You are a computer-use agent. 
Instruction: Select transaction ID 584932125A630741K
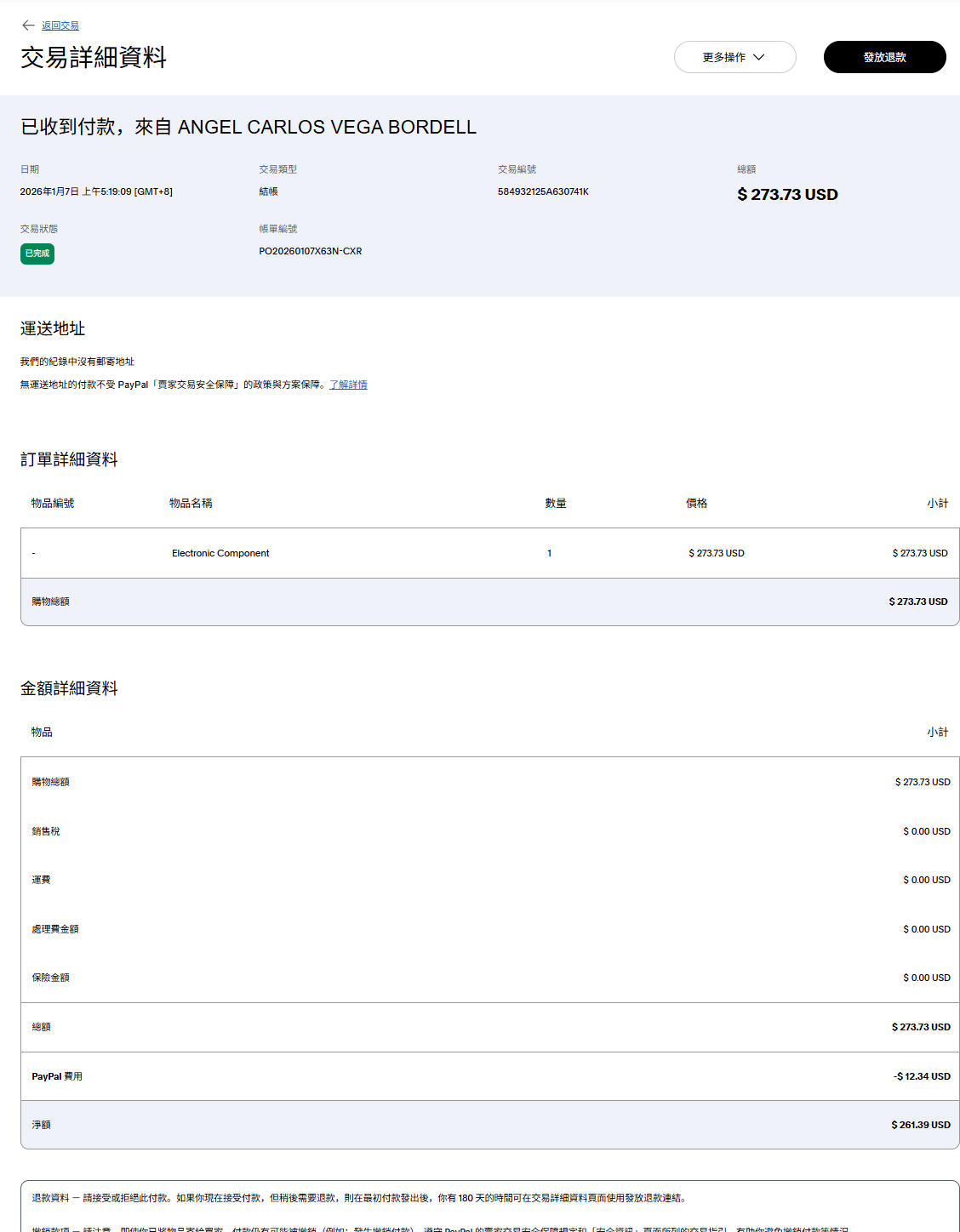point(543,191)
